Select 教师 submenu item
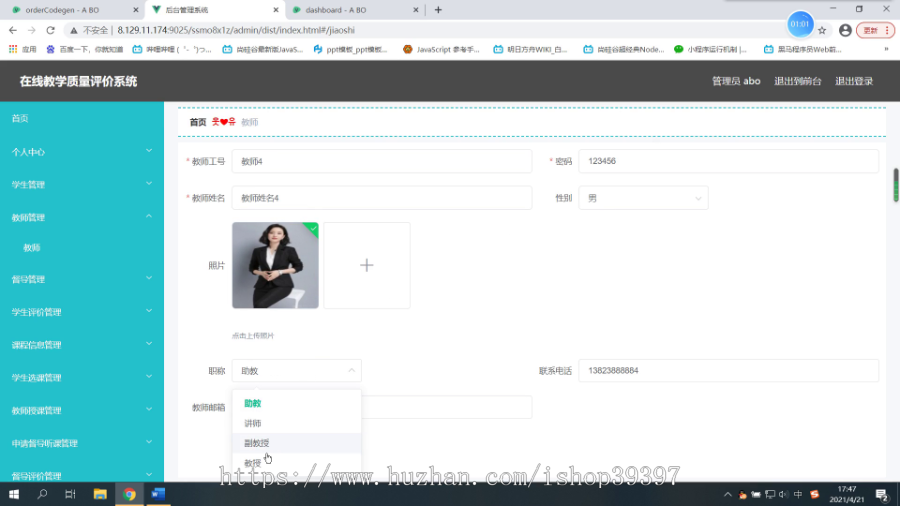 click(32, 248)
